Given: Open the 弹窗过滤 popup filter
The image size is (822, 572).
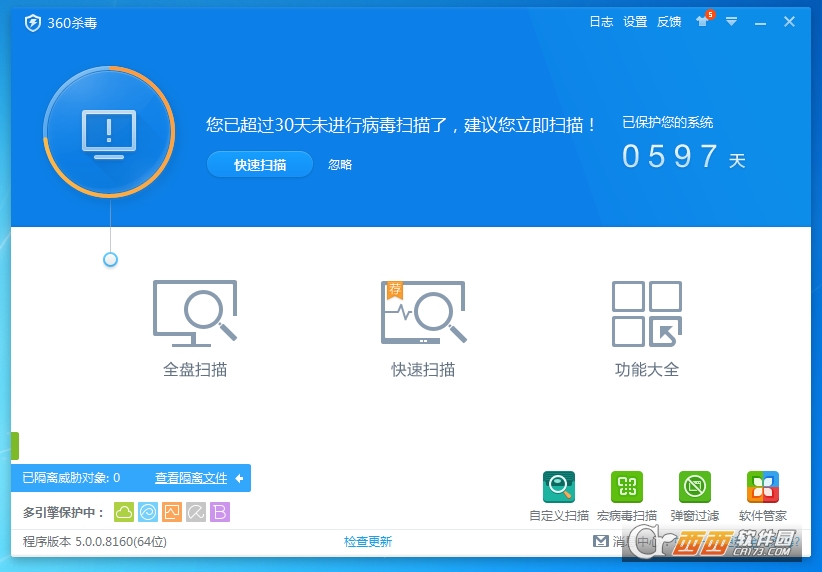Looking at the screenshot, I should pos(695,488).
